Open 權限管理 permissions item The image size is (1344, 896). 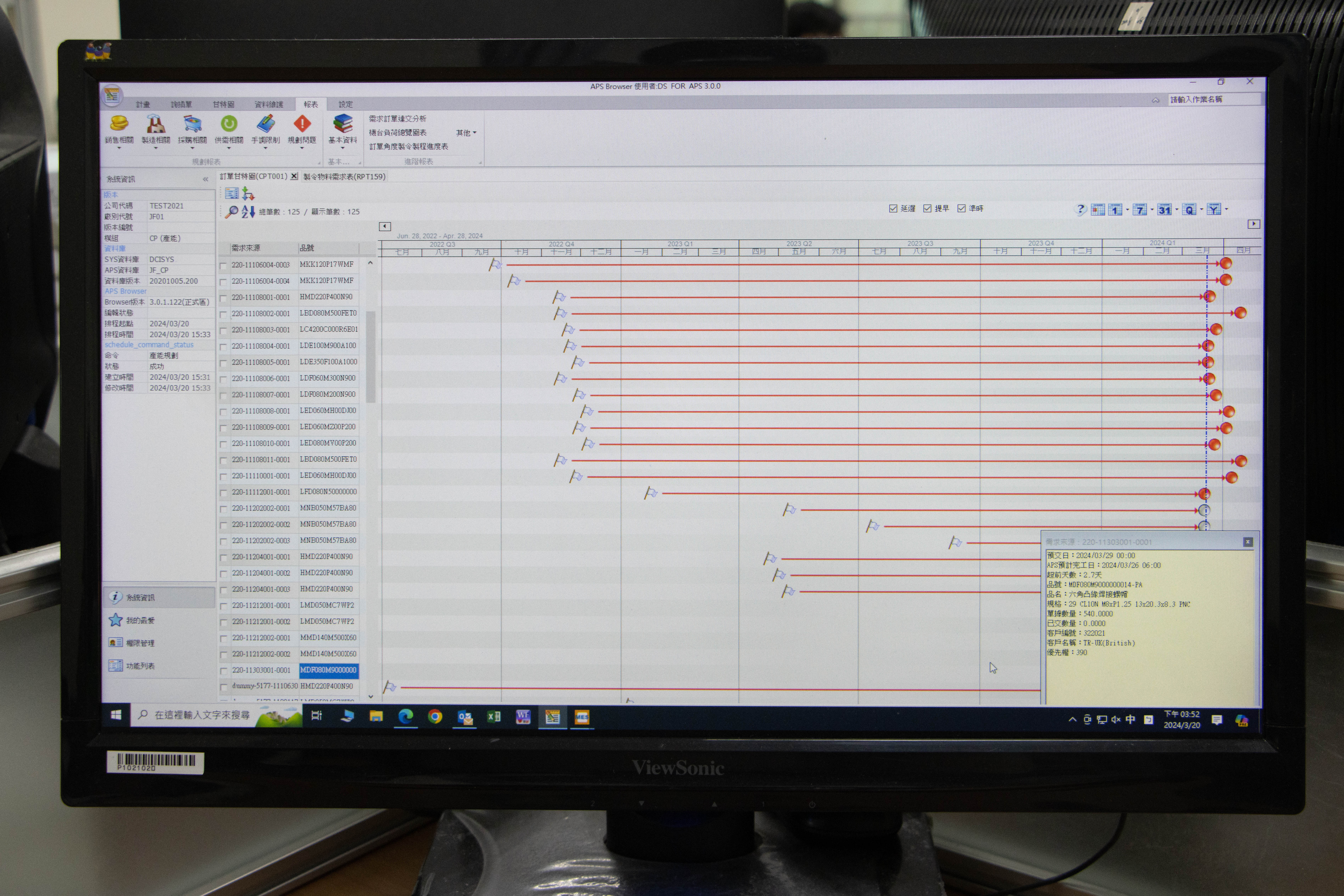click(x=132, y=643)
